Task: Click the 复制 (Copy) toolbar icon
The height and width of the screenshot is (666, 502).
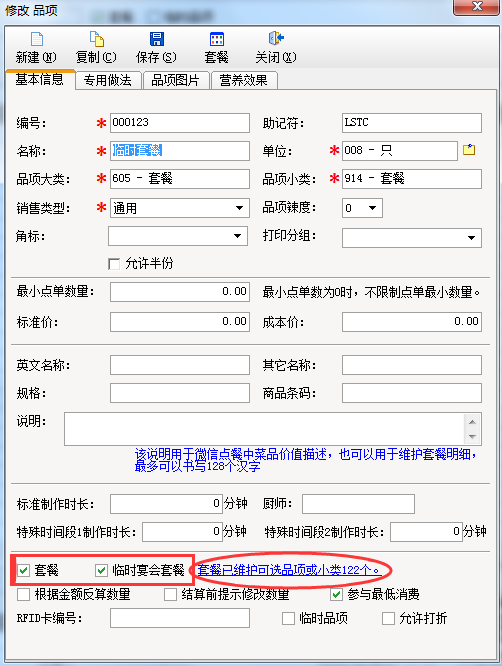Action: 96,39
